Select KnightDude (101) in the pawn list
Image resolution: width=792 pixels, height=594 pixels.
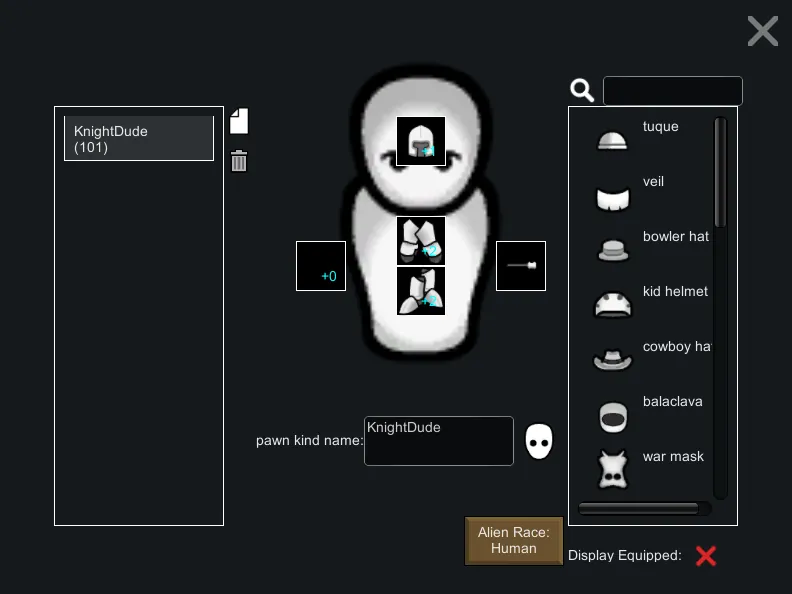(139, 139)
